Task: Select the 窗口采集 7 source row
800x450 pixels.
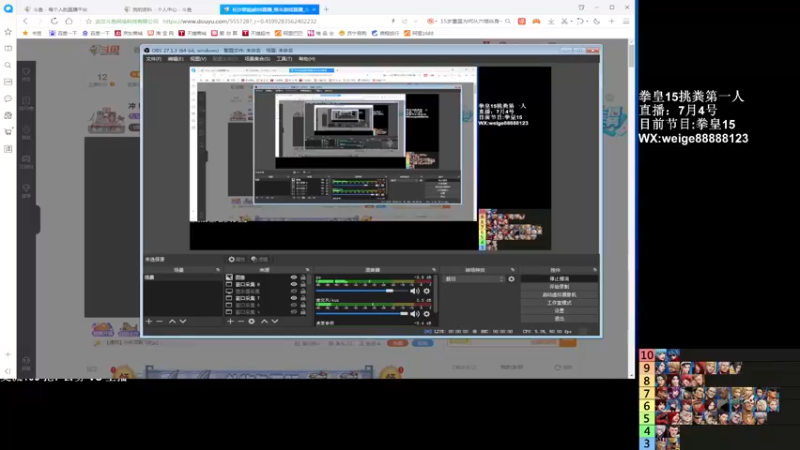Action: [266, 298]
